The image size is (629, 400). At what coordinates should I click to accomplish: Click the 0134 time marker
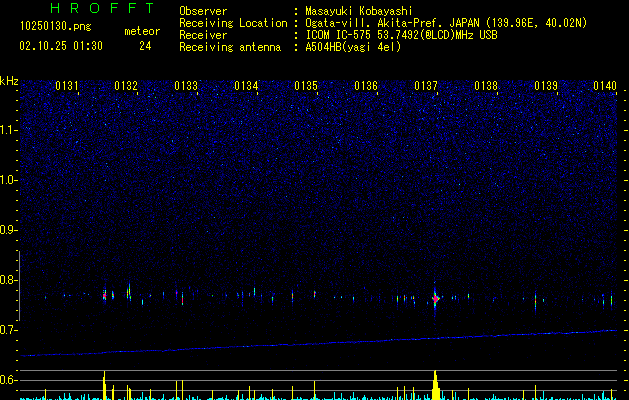(246, 86)
